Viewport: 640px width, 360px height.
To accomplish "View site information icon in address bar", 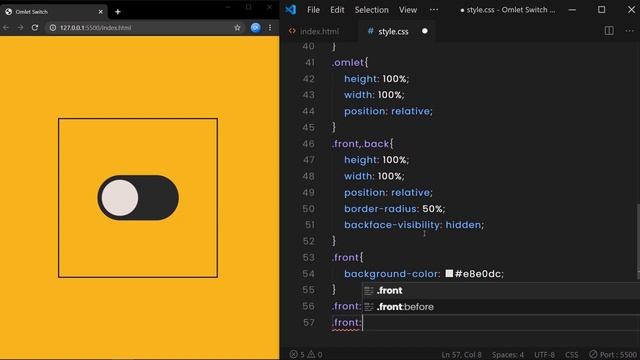I will click(x=53, y=28).
